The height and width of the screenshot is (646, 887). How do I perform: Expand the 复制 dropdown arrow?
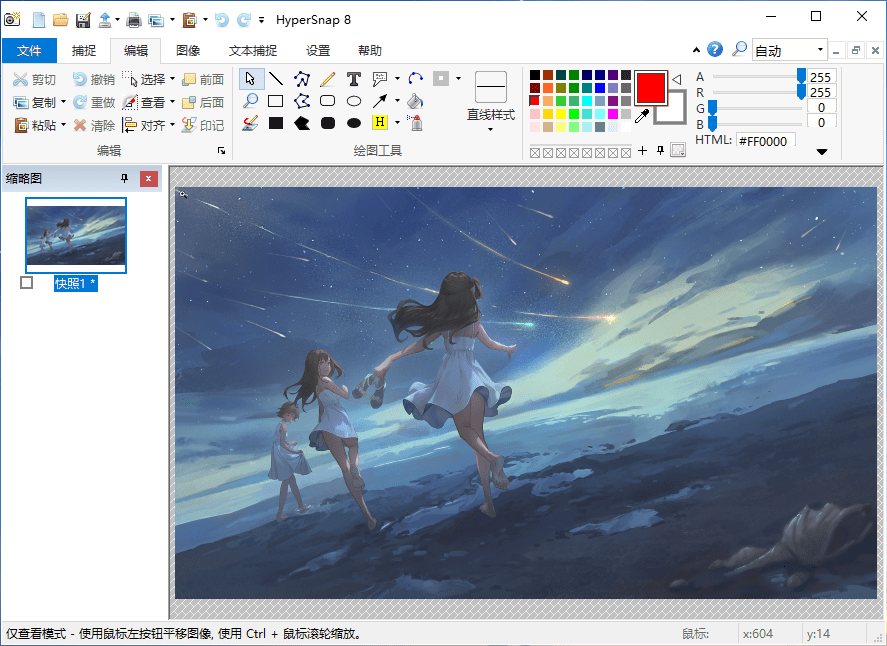(63, 102)
